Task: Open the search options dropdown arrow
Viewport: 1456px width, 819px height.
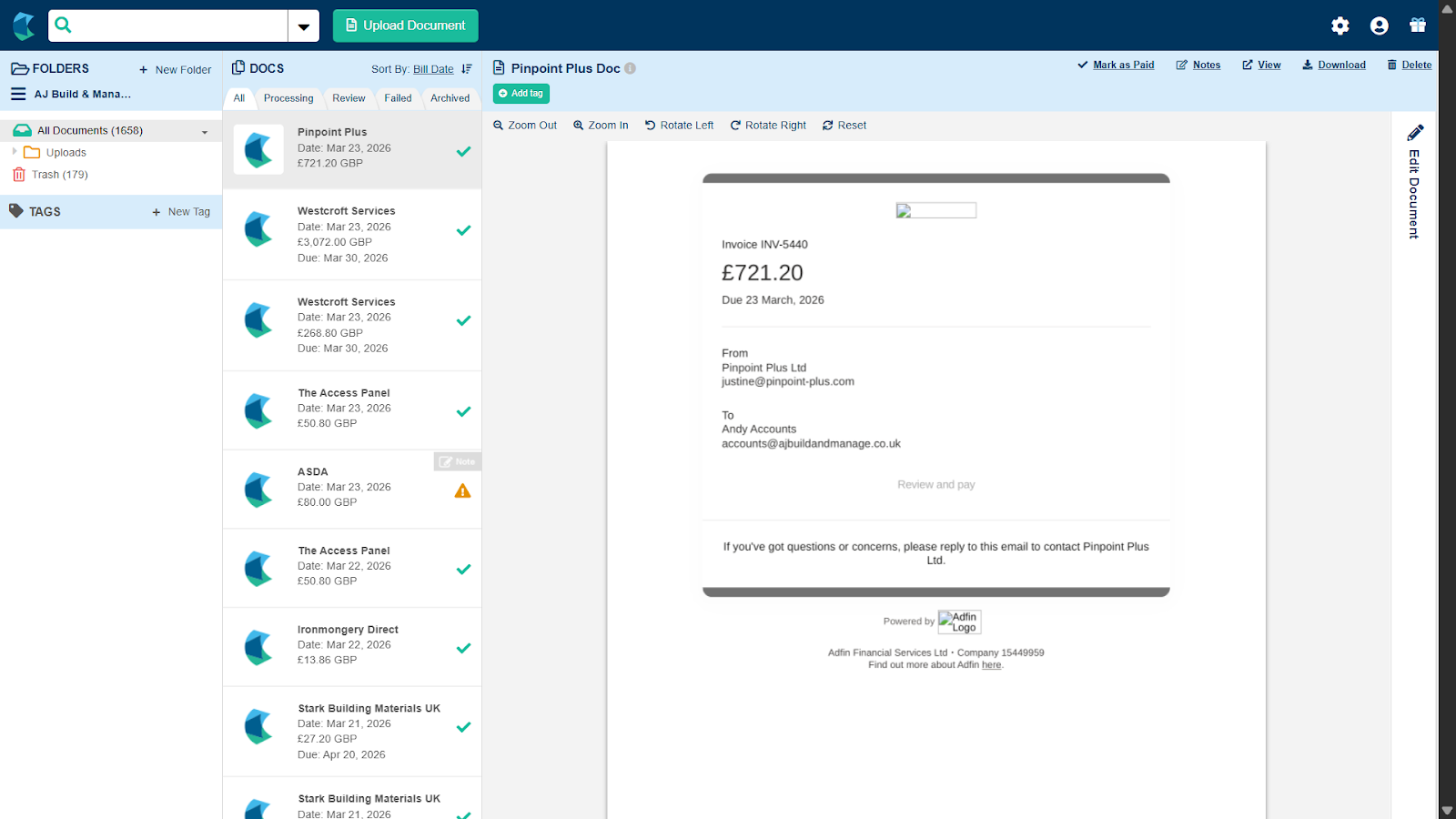Action: pyautogui.click(x=304, y=25)
